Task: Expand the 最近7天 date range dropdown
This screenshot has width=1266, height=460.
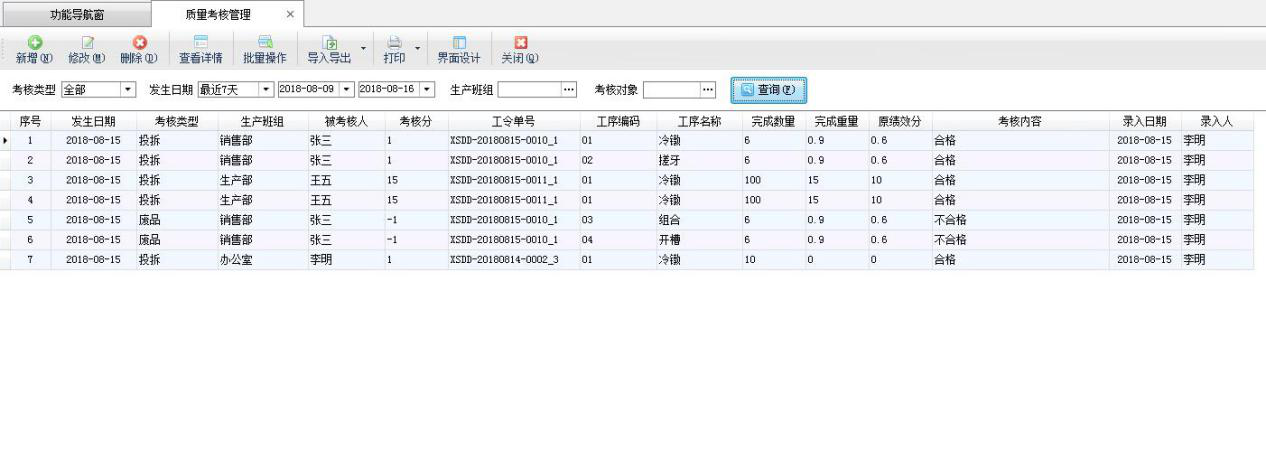Action: pos(265,90)
